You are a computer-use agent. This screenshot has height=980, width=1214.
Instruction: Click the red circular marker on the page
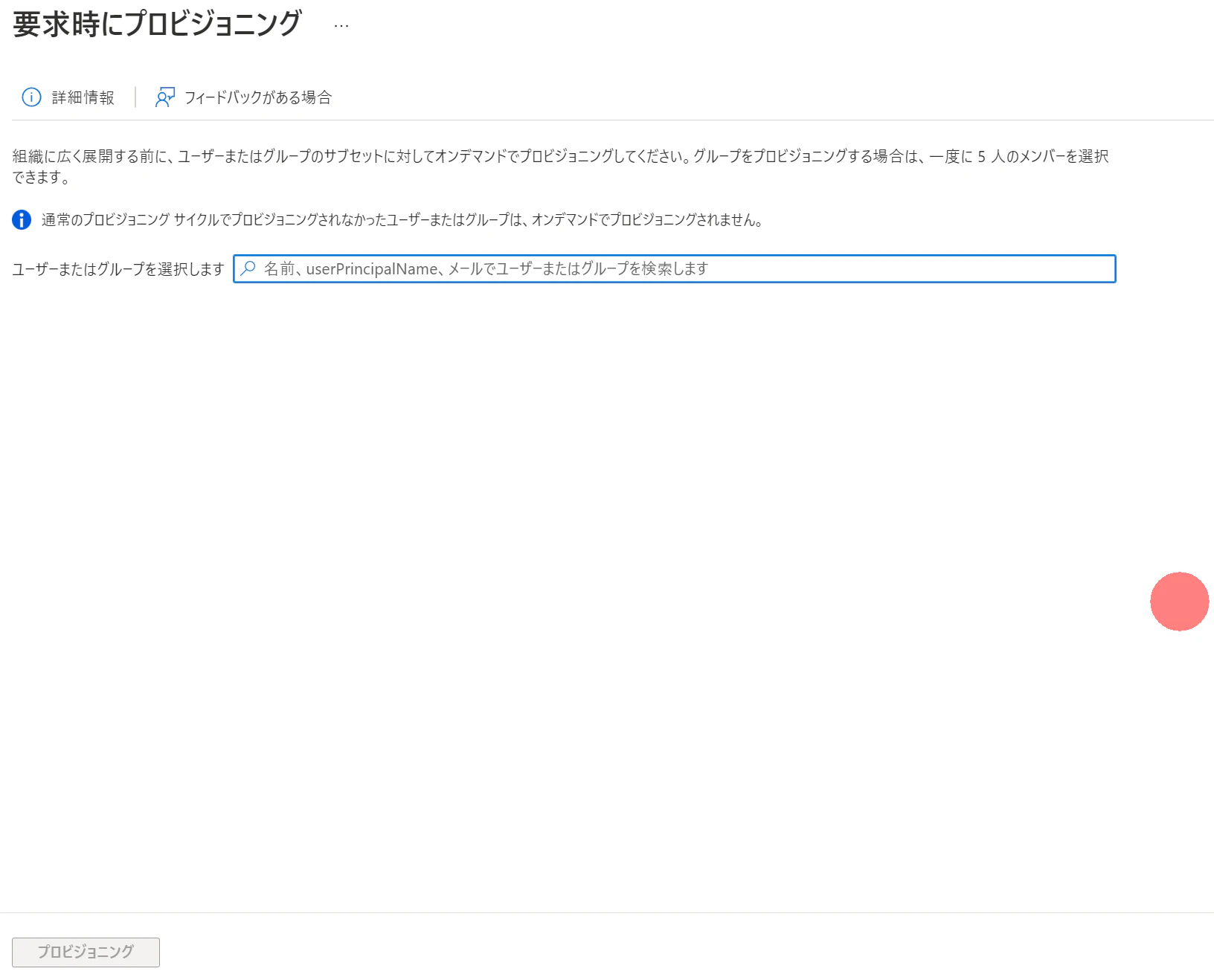click(x=1180, y=602)
